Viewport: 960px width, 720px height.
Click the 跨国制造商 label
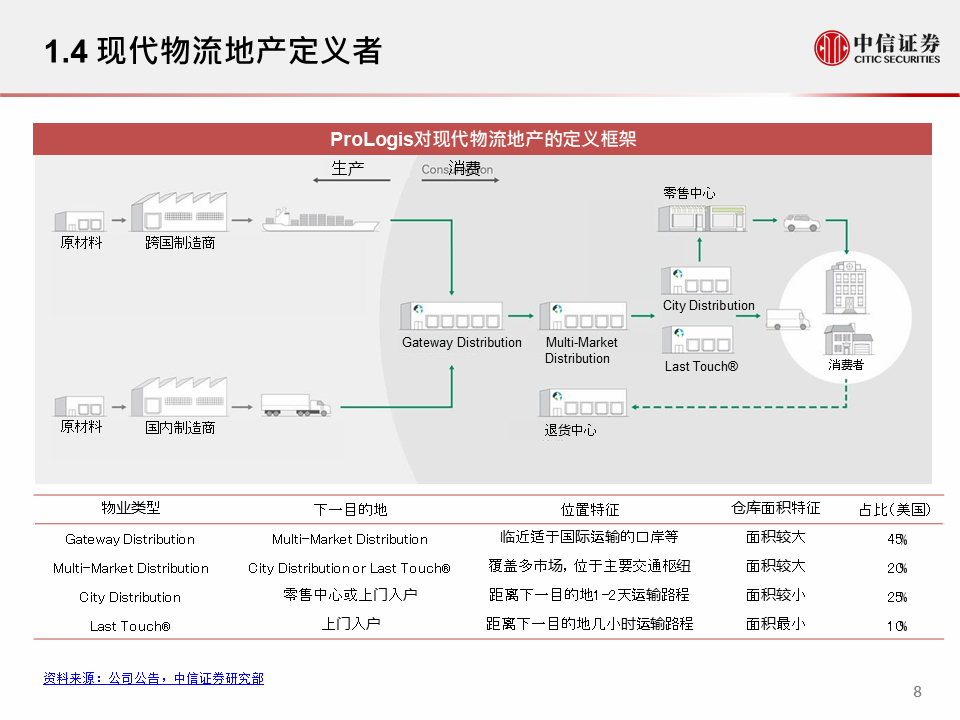[180, 243]
